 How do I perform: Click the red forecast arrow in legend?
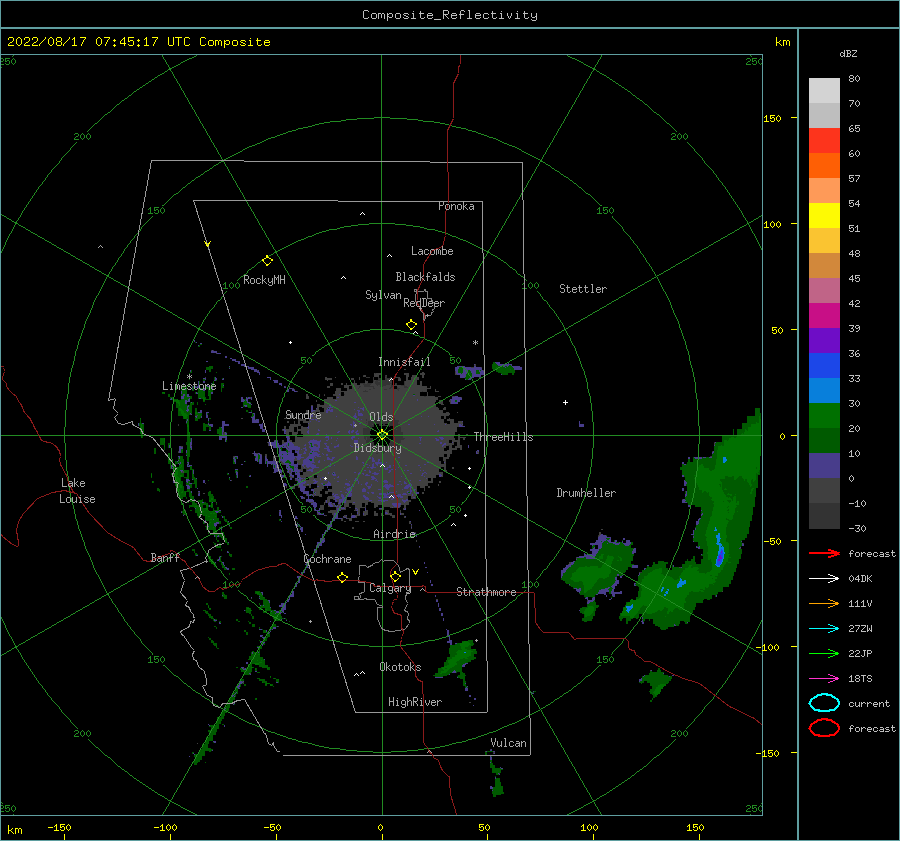coord(824,553)
